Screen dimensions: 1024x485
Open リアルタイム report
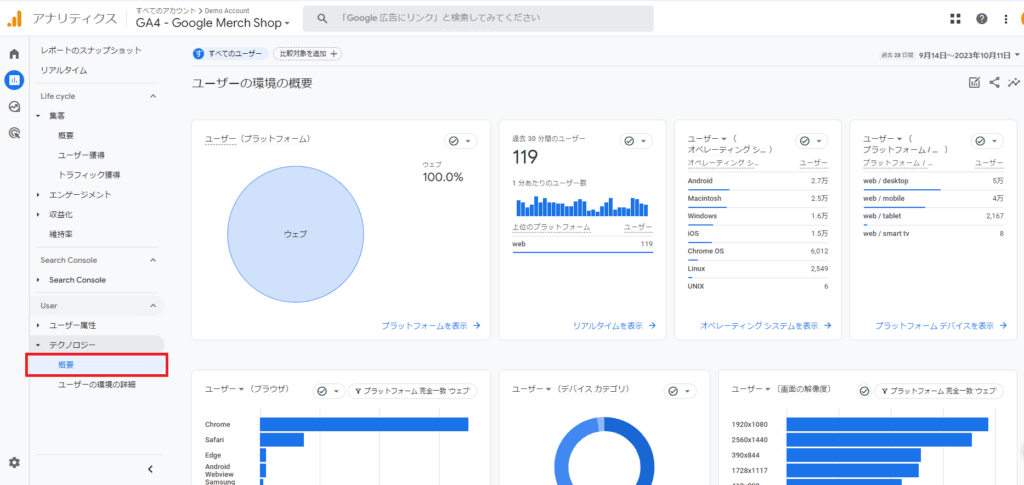64,70
